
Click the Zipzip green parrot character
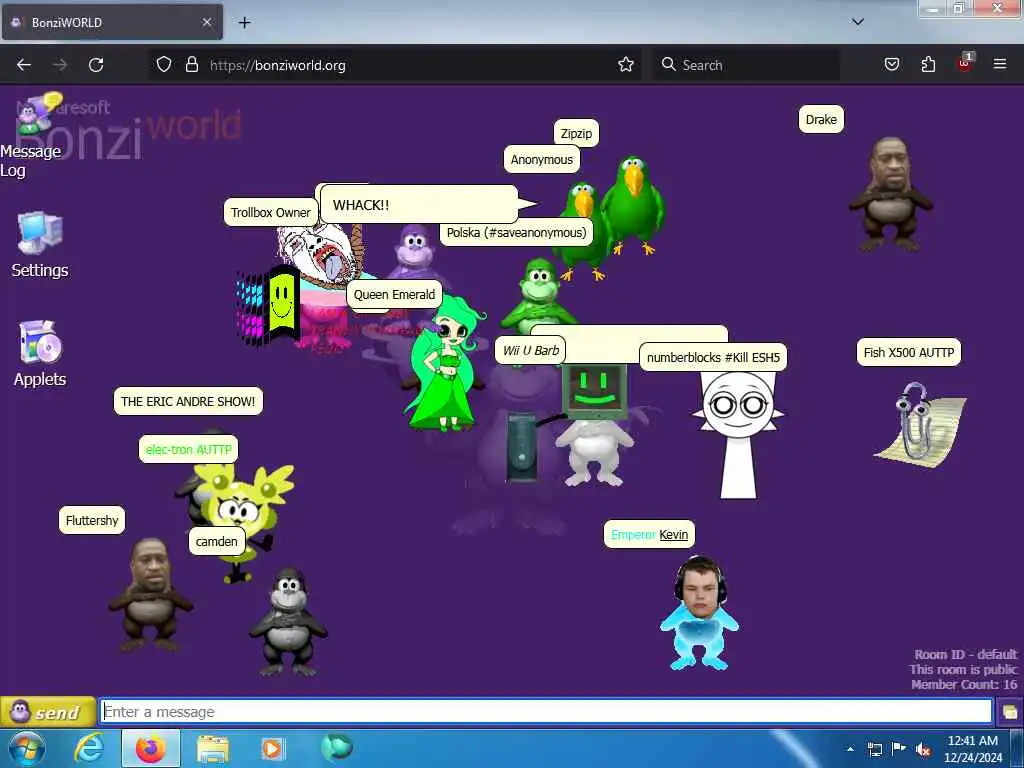(x=632, y=205)
